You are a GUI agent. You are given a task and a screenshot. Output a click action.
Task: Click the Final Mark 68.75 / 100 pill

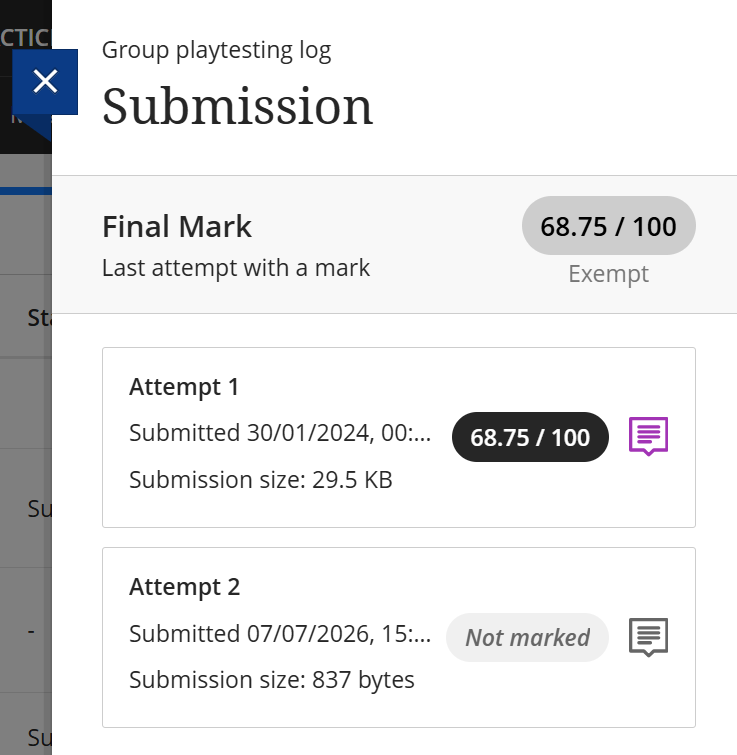click(x=608, y=226)
